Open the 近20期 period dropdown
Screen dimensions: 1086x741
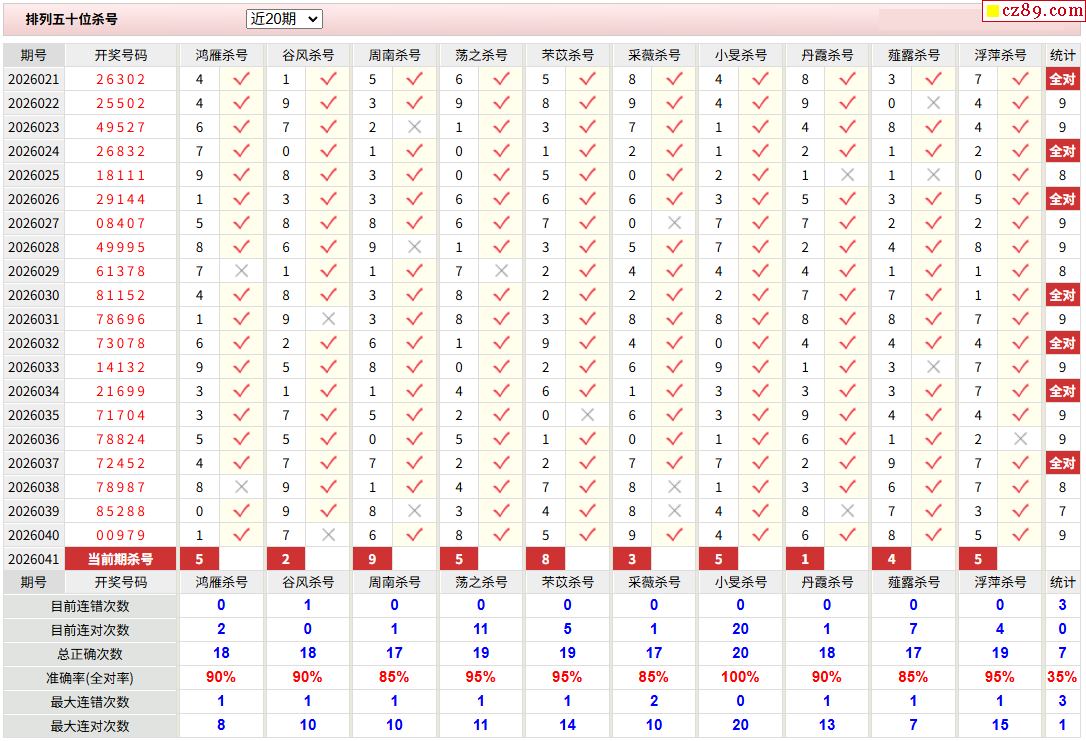[x=284, y=19]
